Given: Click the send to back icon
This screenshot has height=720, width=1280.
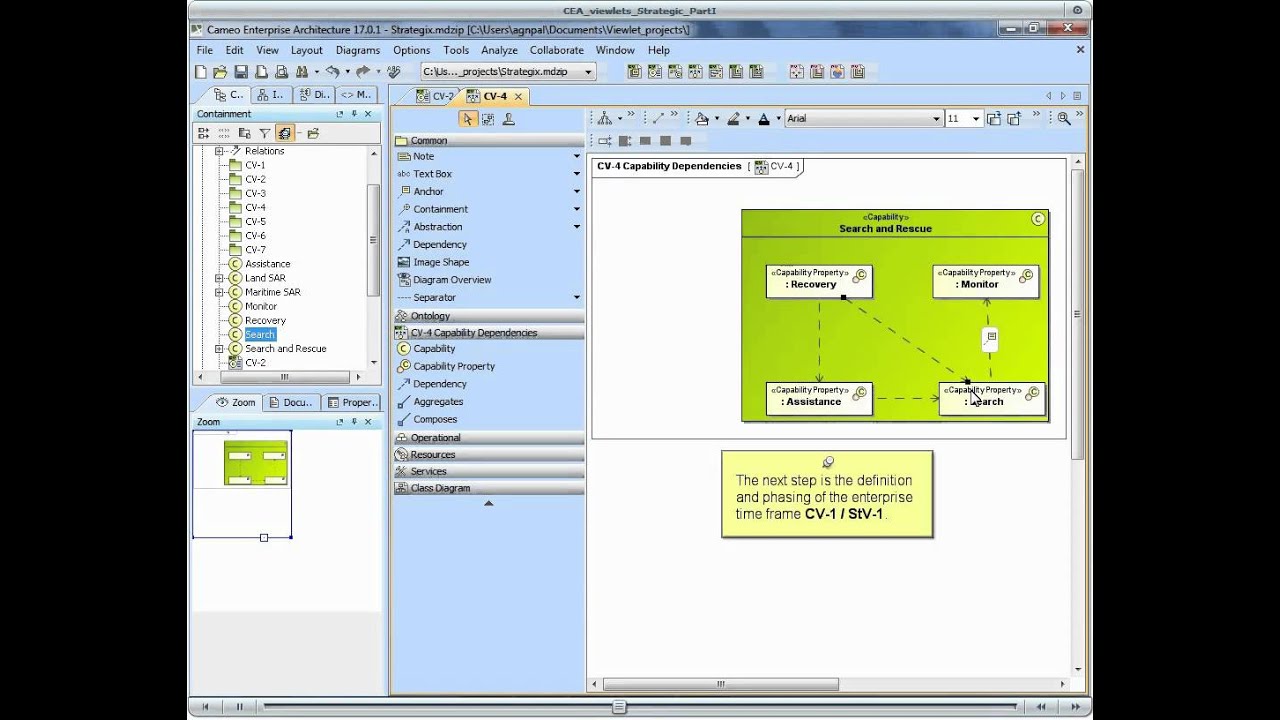Looking at the screenshot, I should point(1014,118).
